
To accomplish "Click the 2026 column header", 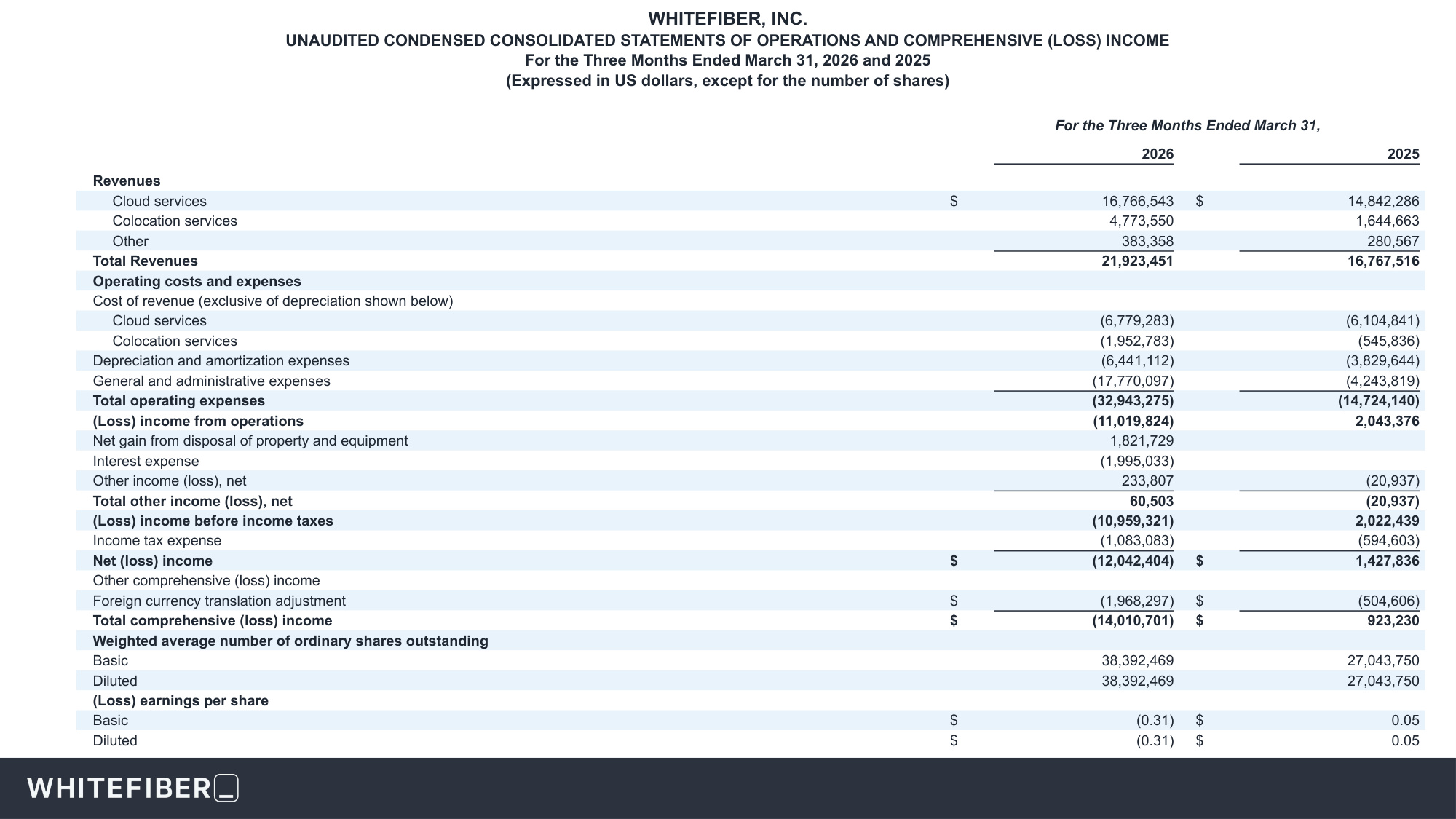I will [1158, 154].
